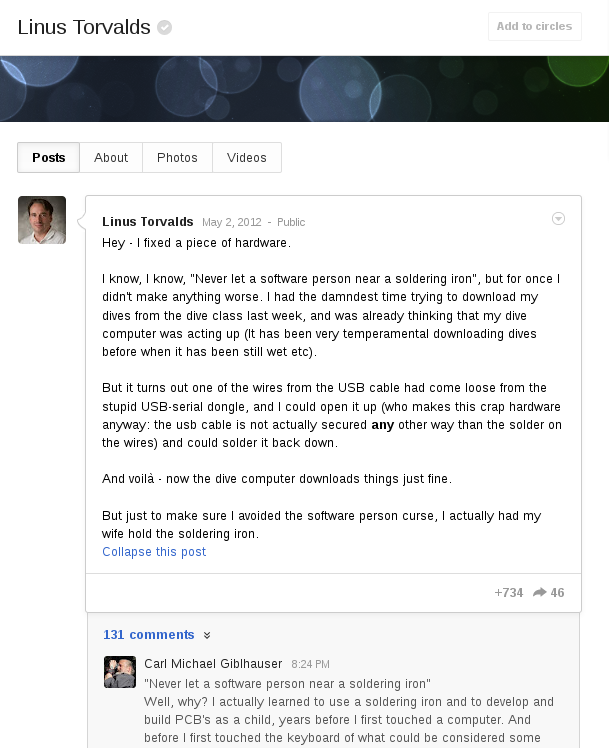Click Carl Michael Giblhauser's avatar

(x=120, y=672)
